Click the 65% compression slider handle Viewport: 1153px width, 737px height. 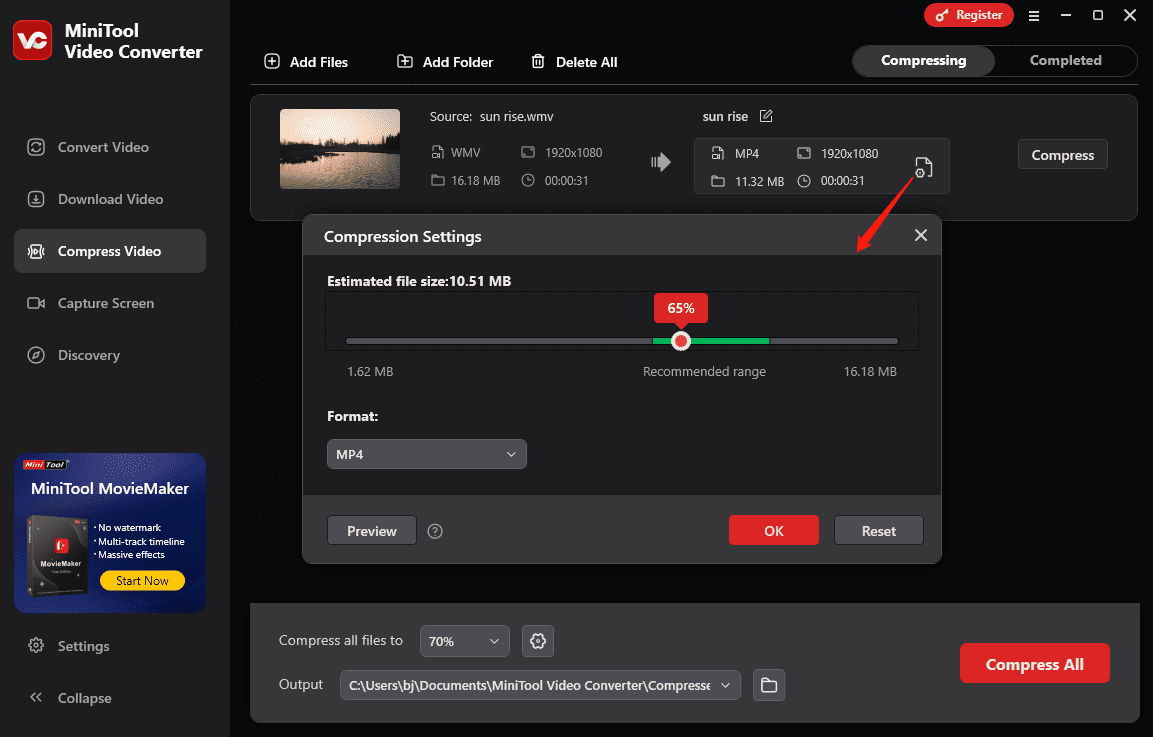681,341
